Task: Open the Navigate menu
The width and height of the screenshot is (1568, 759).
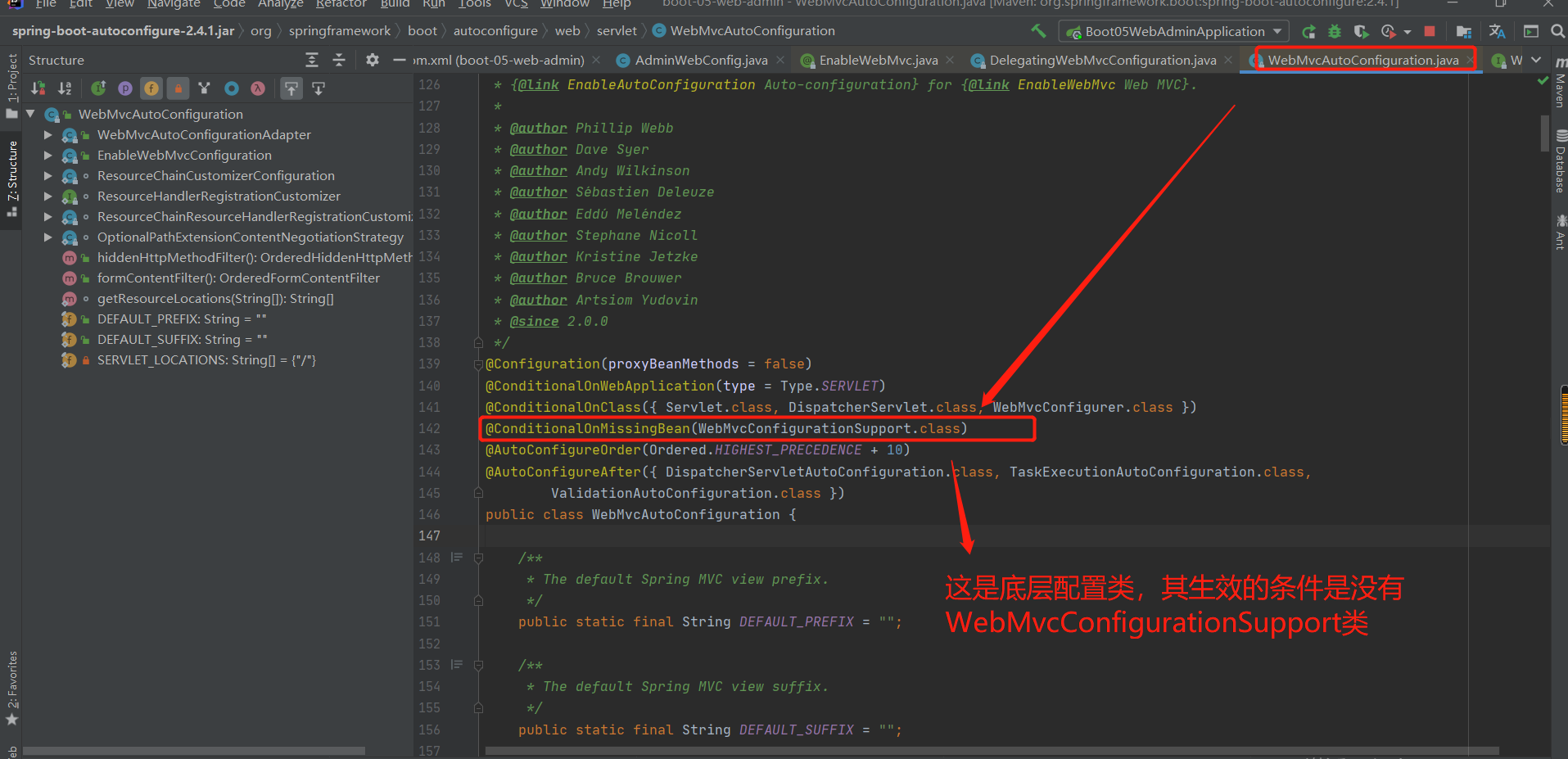Action: tap(174, 4)
